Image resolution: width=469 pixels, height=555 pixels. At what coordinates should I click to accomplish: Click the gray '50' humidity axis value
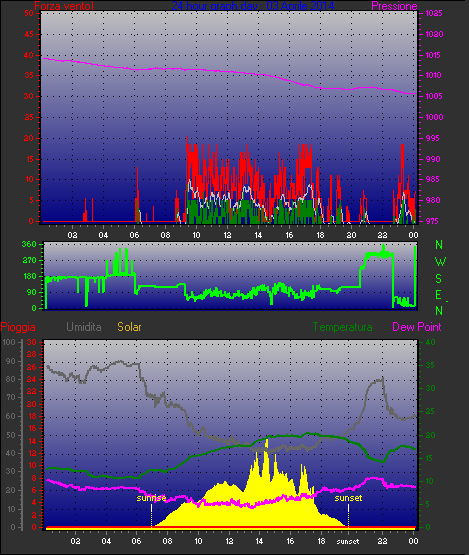tap(11, 435)
